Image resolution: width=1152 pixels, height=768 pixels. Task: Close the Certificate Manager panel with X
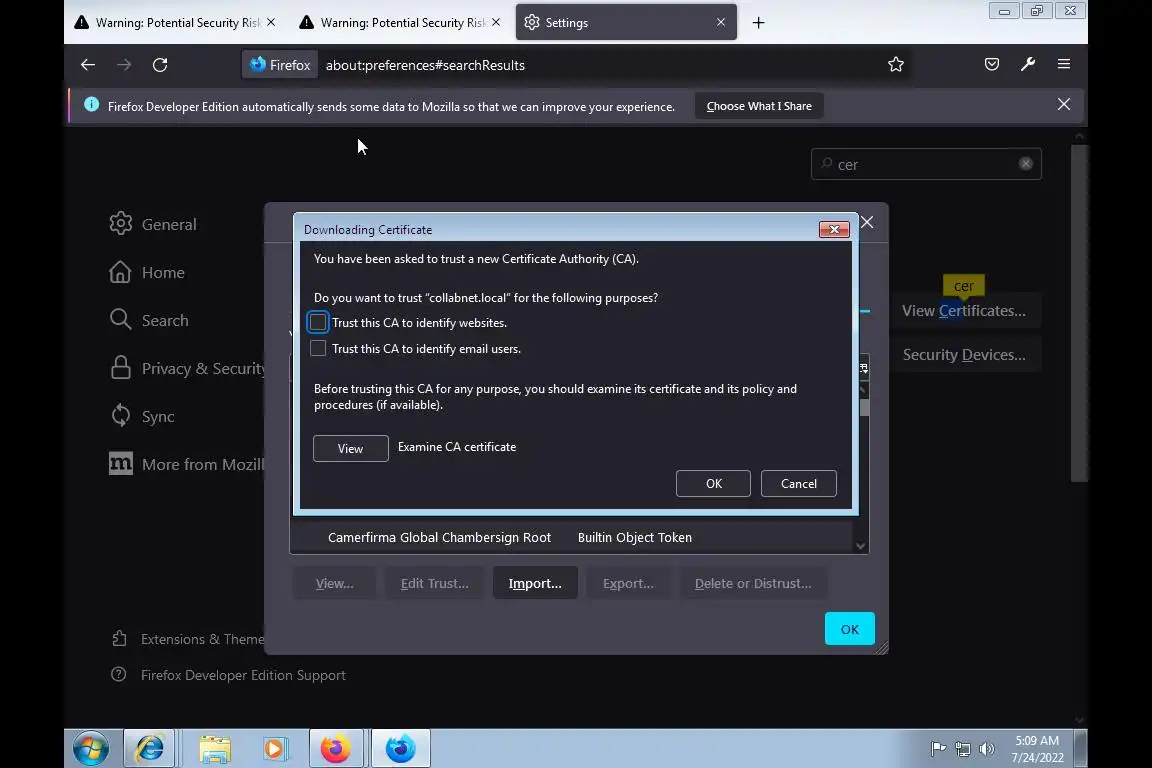(x=867, y=222)
